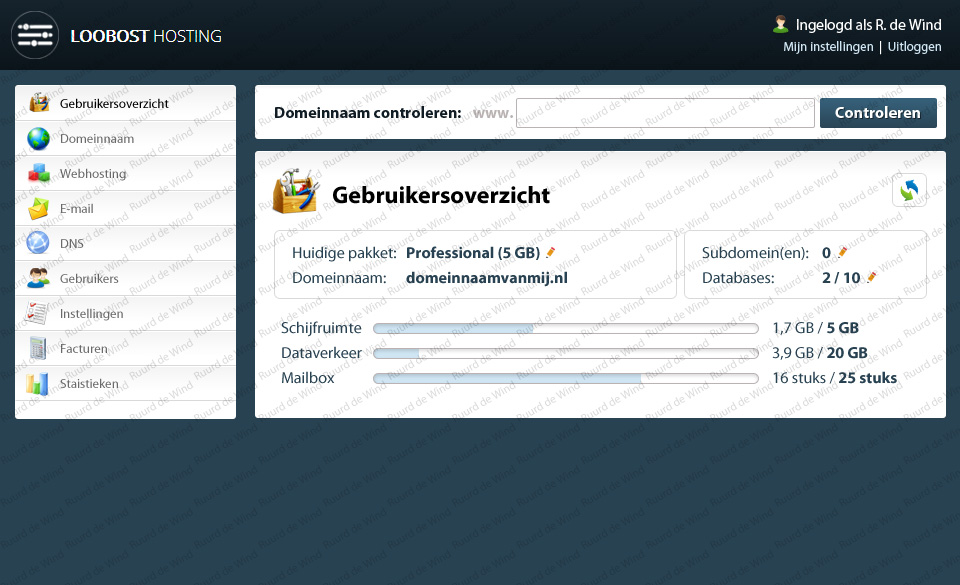Click the toolbox icon beside Gebruikersoverzicht in sidebar

[x=39, y=103]
